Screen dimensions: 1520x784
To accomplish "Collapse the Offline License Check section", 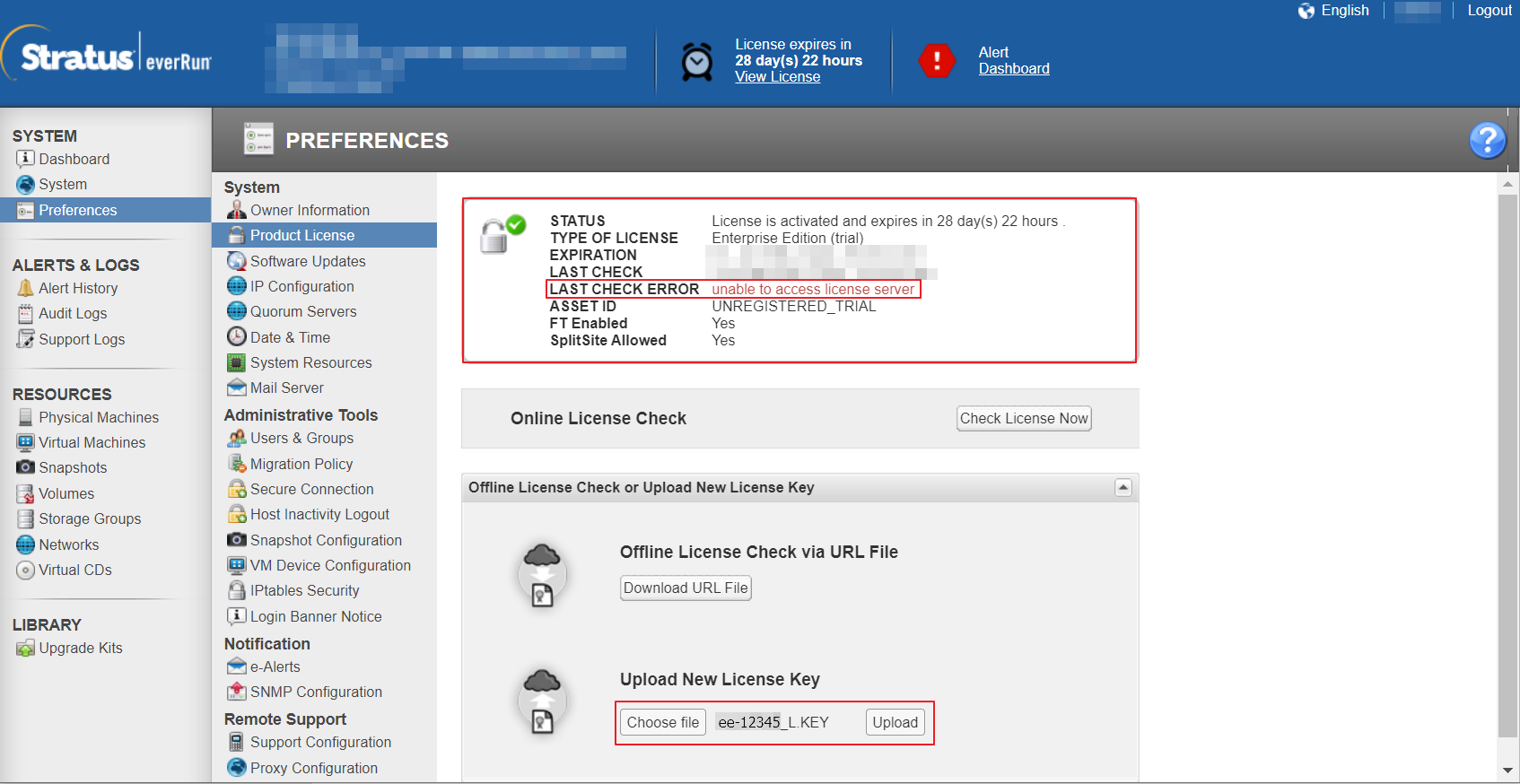I will [1123, 487].
